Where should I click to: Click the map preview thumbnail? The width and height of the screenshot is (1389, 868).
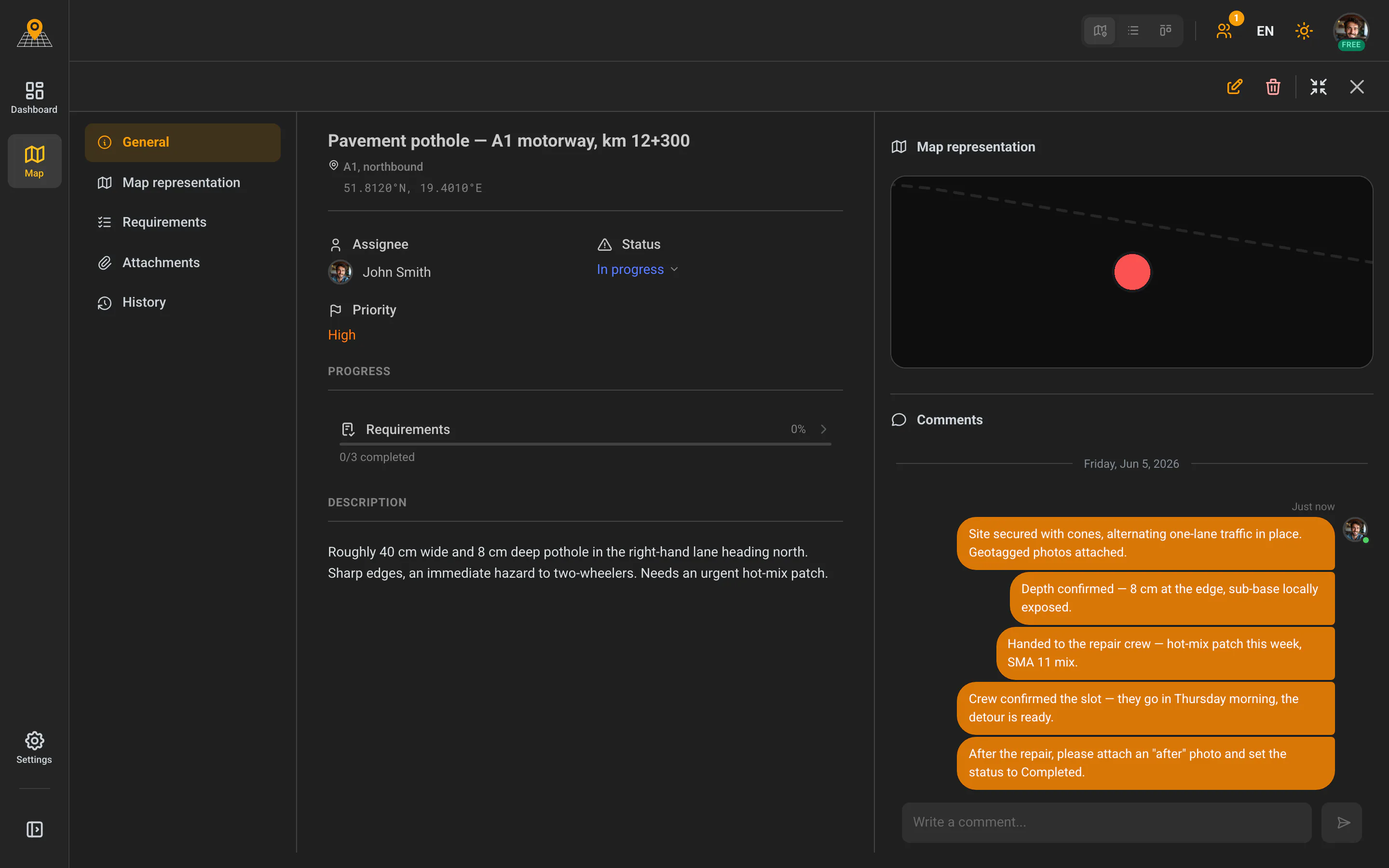[x=1131, y=271]
